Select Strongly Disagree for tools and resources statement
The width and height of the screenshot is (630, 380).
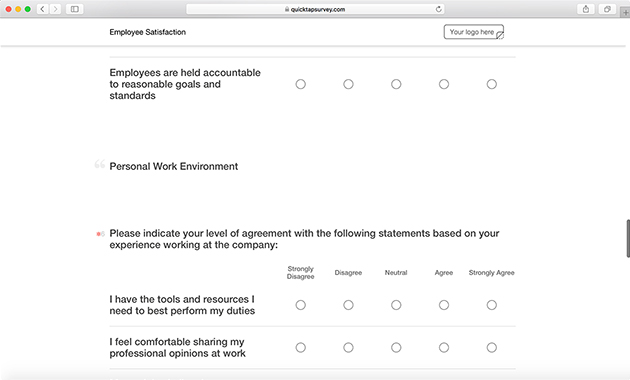pos(301,305)
